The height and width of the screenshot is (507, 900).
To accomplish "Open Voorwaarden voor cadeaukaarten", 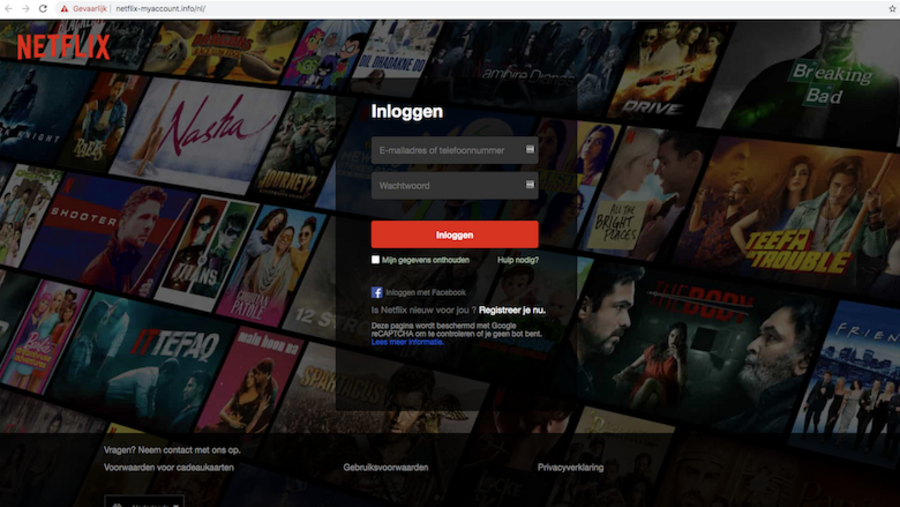I will (x=169, y=467).
